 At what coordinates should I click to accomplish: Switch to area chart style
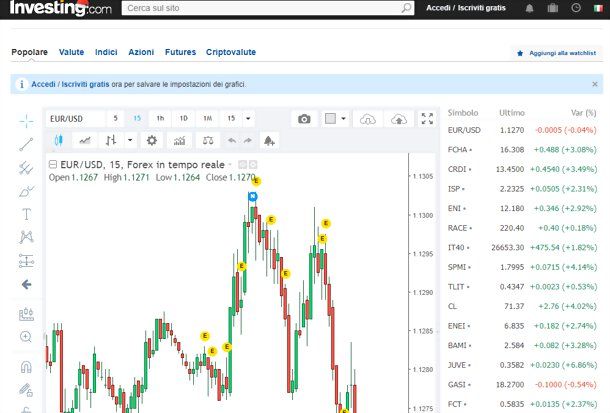point(85,140)
